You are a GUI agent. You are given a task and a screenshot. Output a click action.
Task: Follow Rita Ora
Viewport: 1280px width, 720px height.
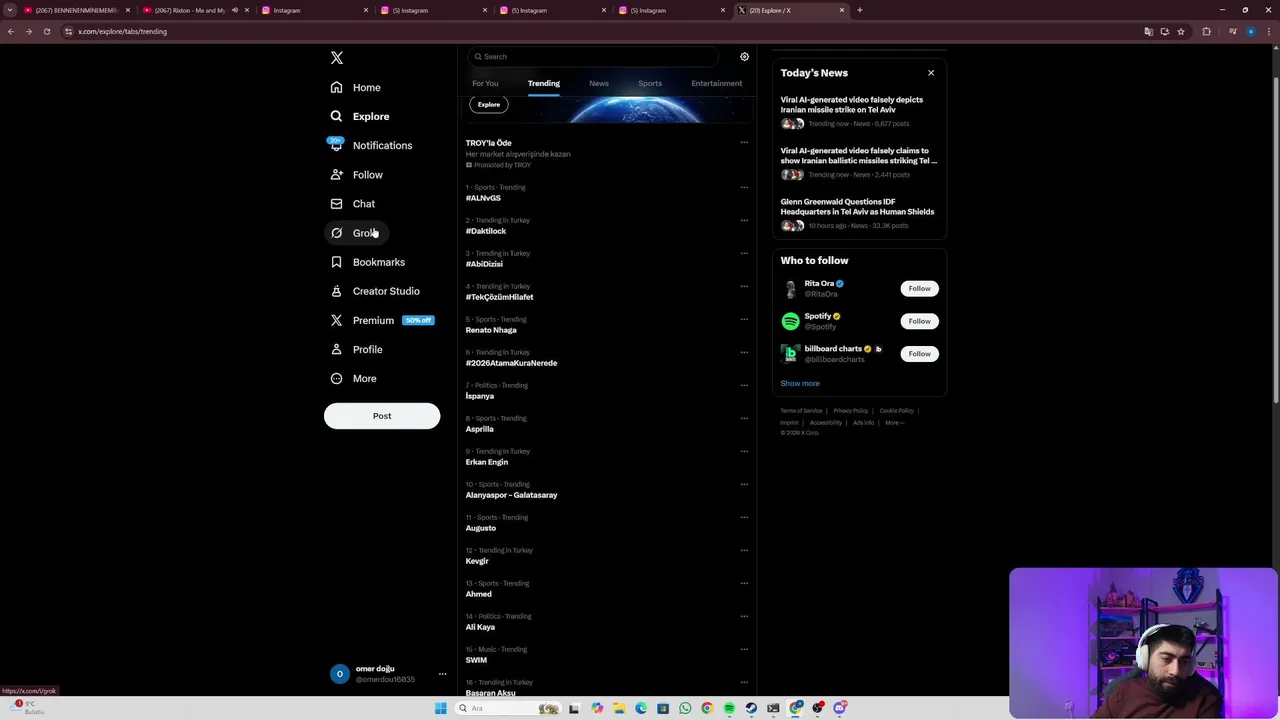[919, 288]
